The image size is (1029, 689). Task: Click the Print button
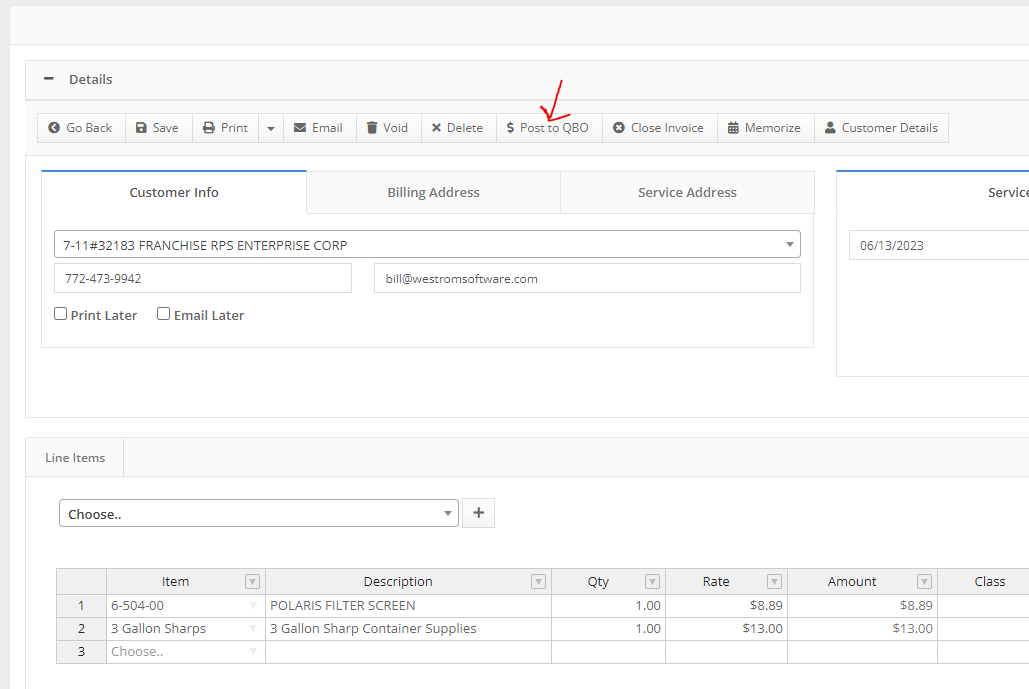[x=225, y=128]
